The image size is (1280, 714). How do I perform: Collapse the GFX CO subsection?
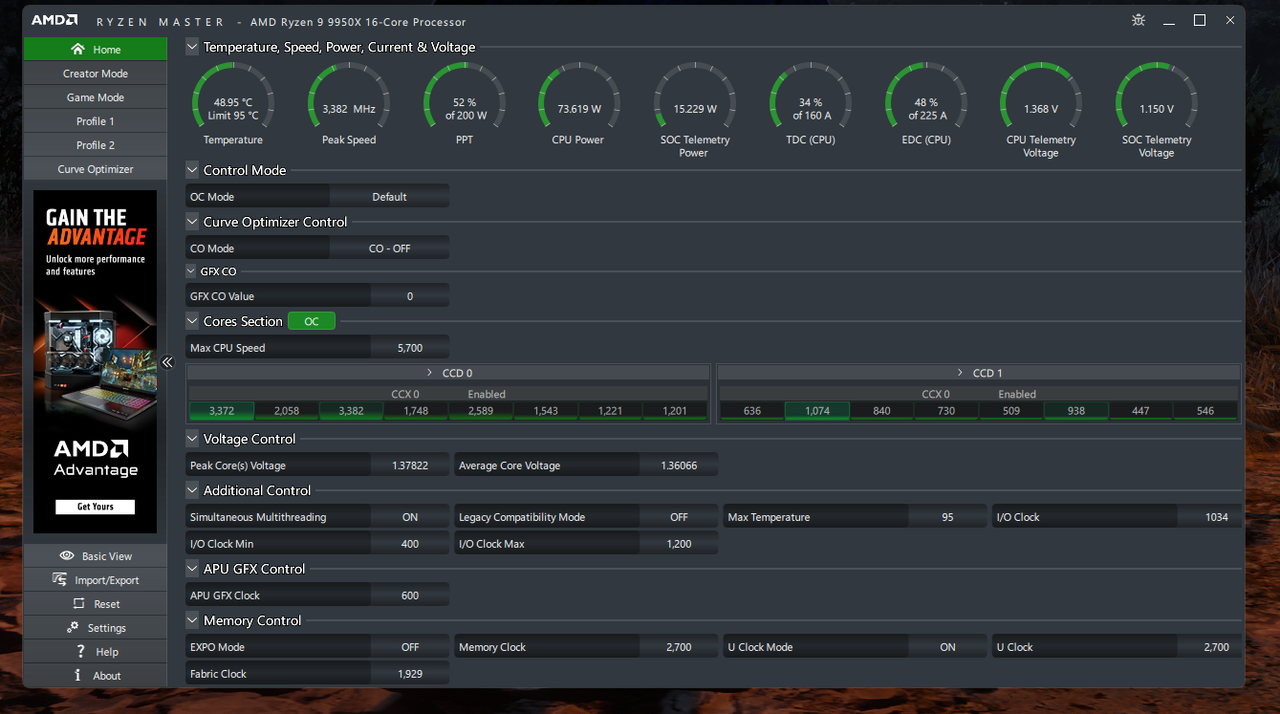[192, 271]
